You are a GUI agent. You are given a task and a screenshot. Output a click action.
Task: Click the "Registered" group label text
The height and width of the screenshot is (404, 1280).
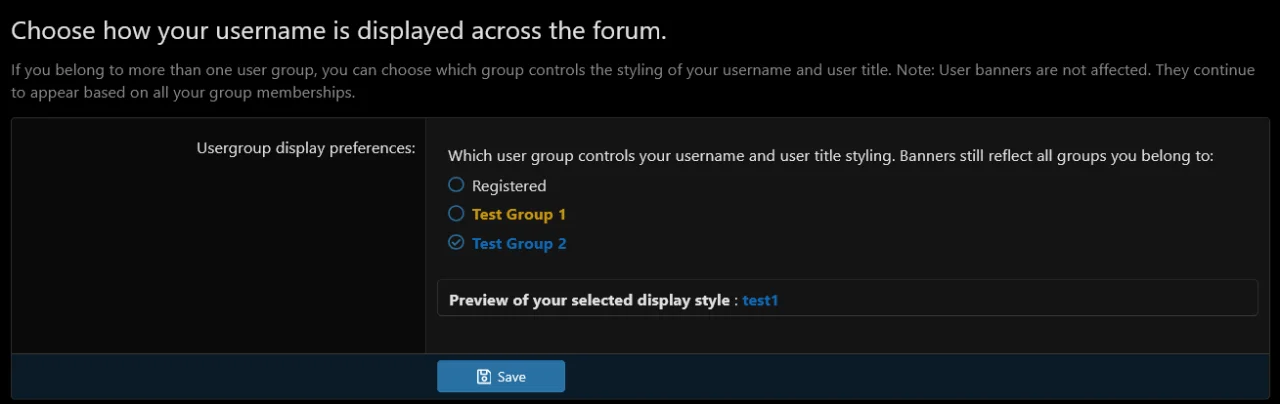(x=509, y=186)
